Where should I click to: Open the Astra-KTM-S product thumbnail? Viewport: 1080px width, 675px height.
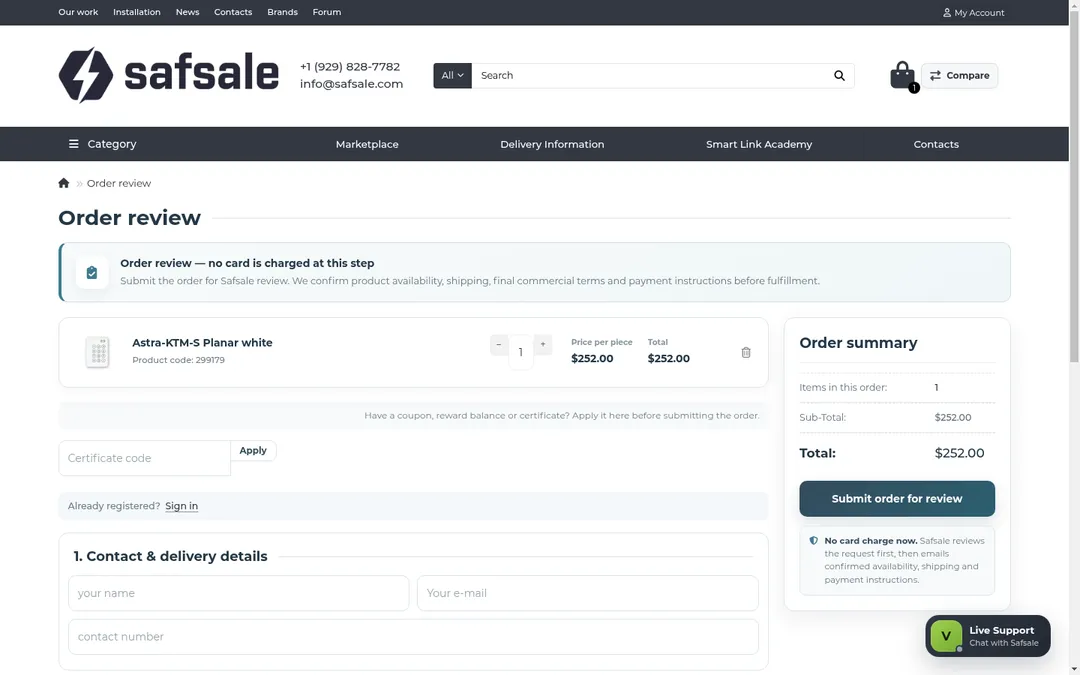[98, 353]
